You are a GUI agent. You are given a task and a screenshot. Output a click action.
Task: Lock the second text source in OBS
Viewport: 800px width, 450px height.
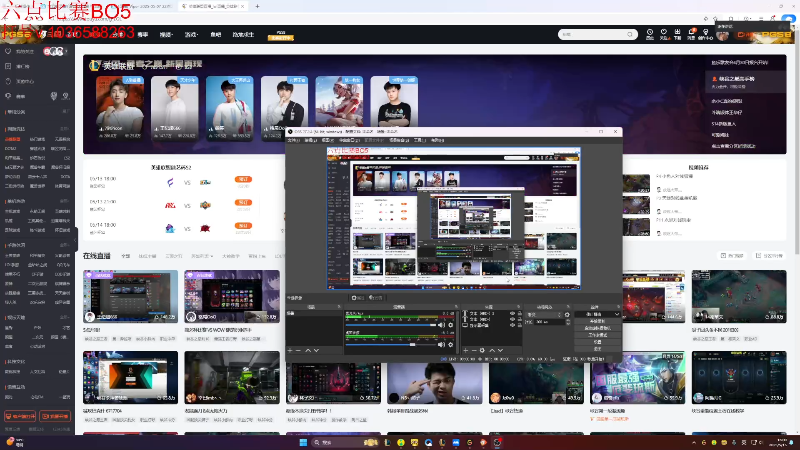(519, 319)
